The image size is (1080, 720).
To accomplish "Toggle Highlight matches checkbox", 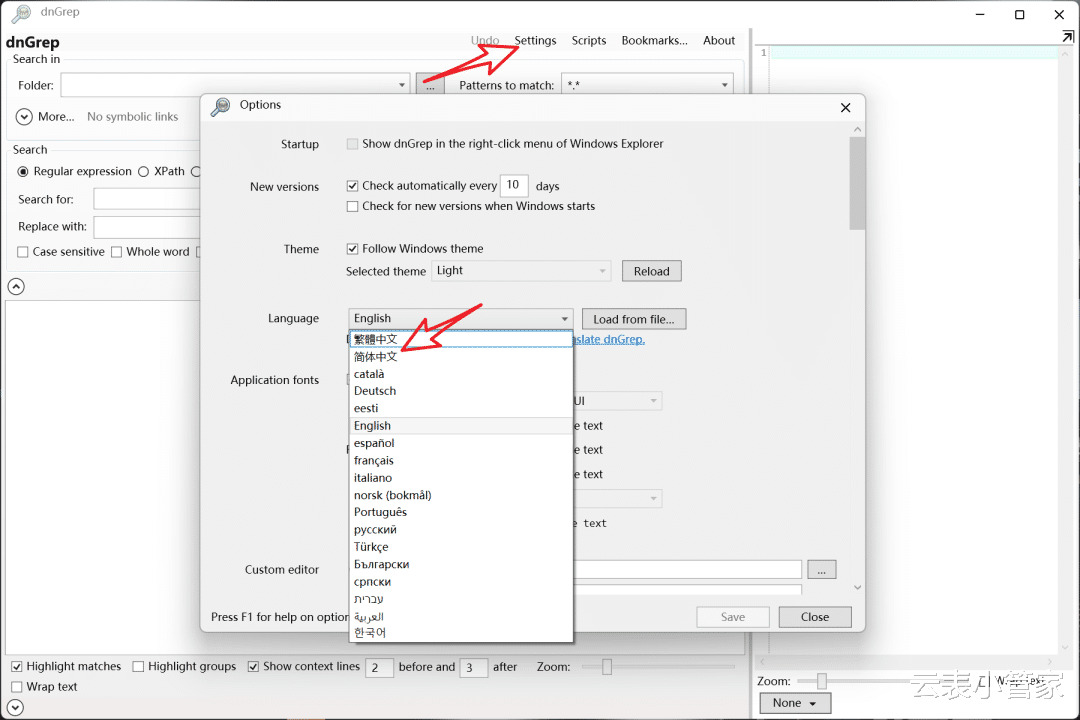I will click(x=17, y=667).
